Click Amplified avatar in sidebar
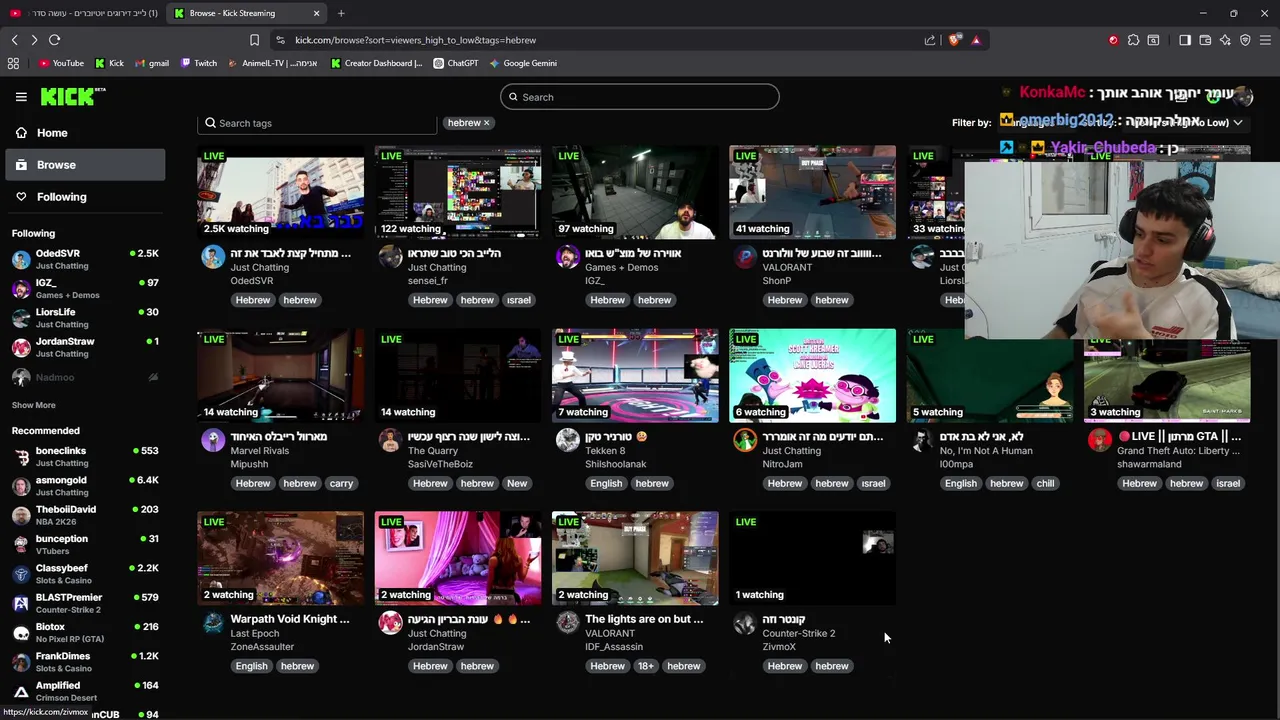The height and width of the screenshot is (720, 1280). (21, 691)
